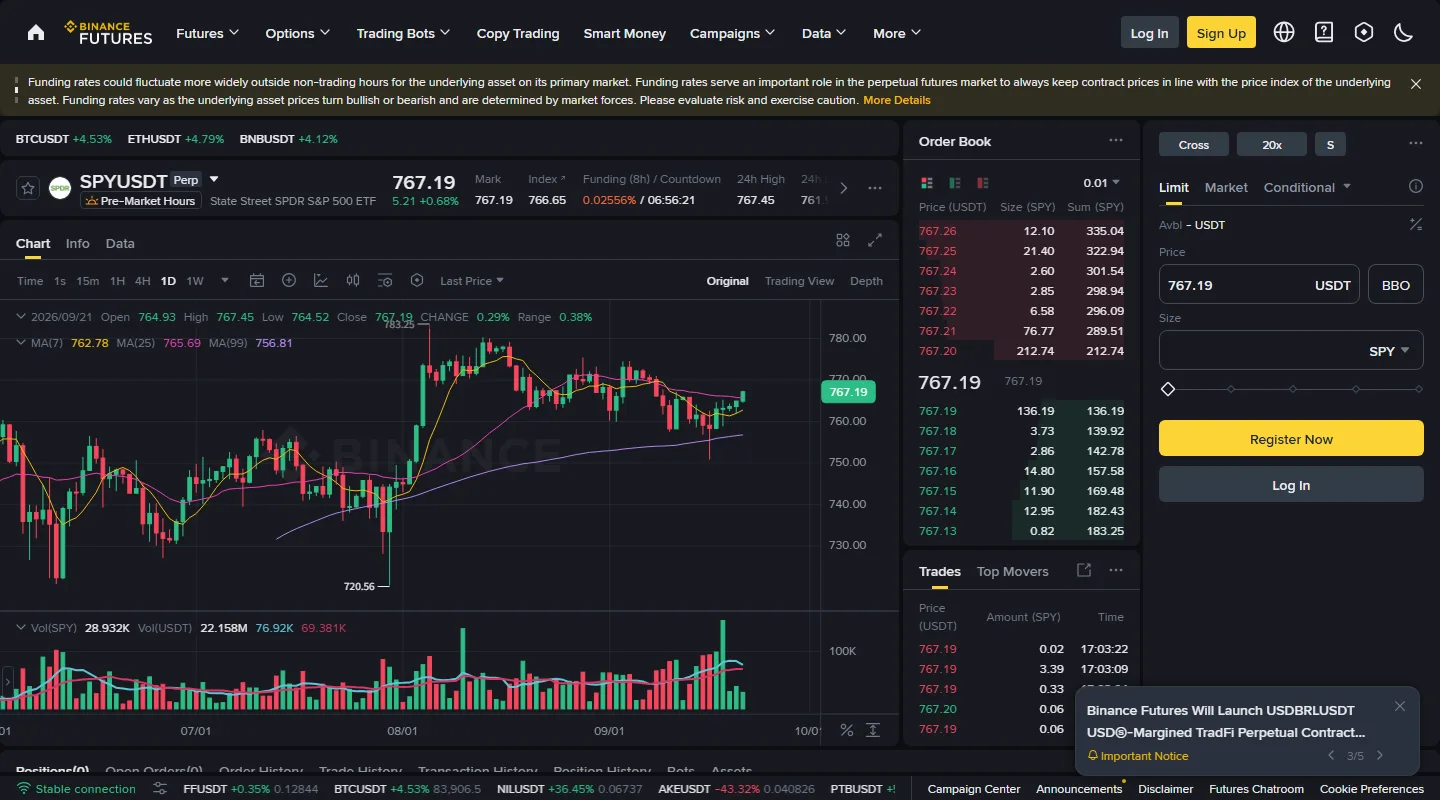This screenshot has height=800, width=1440.
Task: Switch to the Top Movers tab
Action: [1013, 571]
